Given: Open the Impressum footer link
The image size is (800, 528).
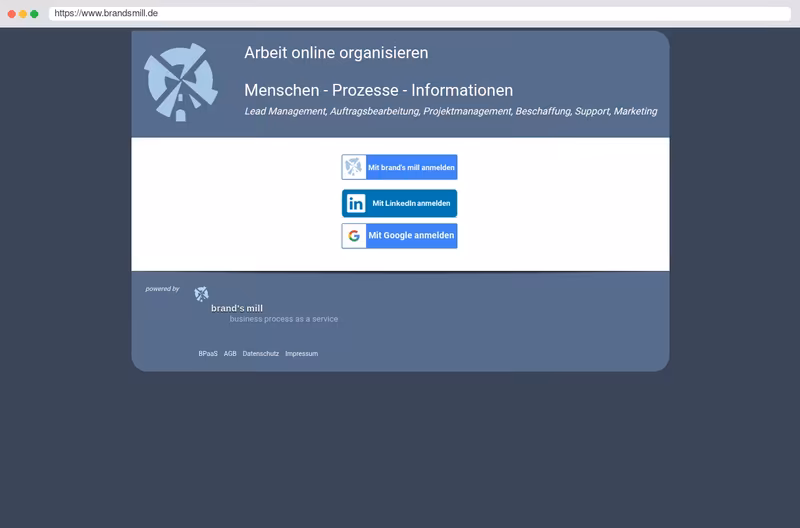Looking at the screenshot, I should point(302,354).
